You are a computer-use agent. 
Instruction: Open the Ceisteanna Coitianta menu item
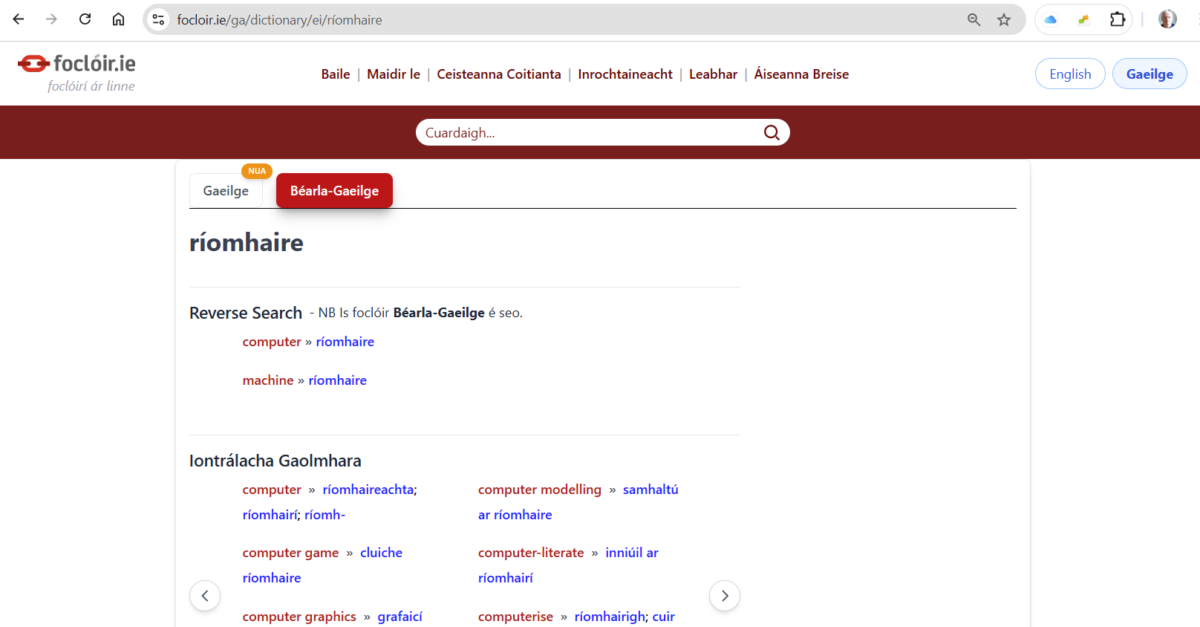click(499, 74)
